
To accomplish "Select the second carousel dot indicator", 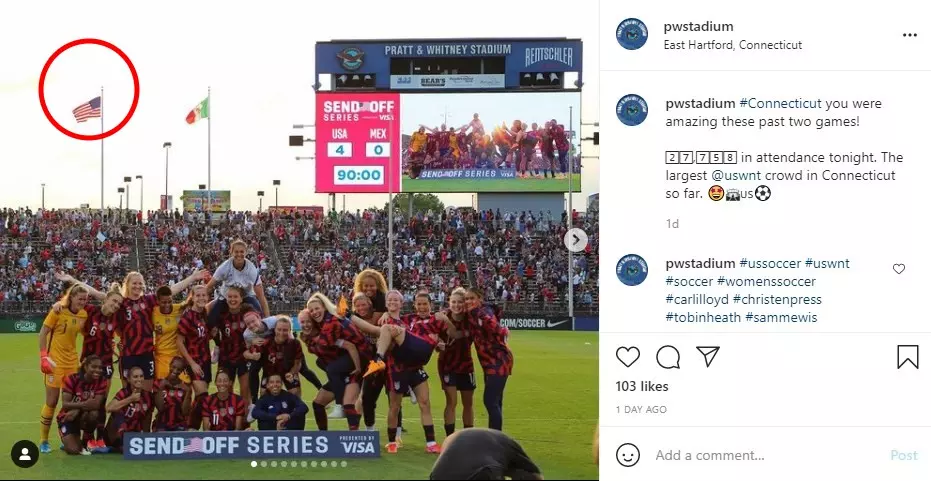I will (264, 464).
